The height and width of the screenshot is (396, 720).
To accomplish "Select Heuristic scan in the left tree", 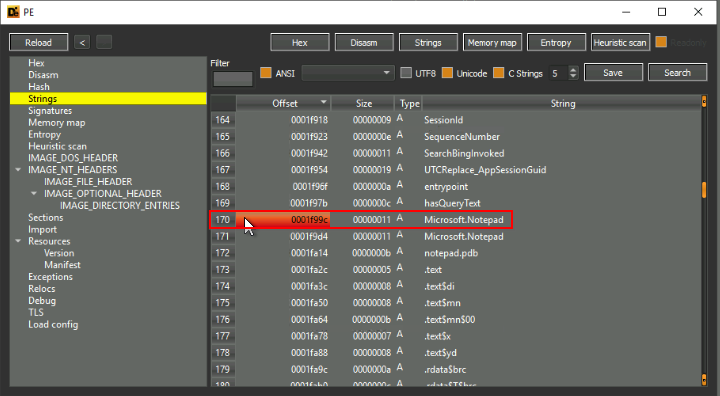I will pyautogui.click(x=57, y=147).
